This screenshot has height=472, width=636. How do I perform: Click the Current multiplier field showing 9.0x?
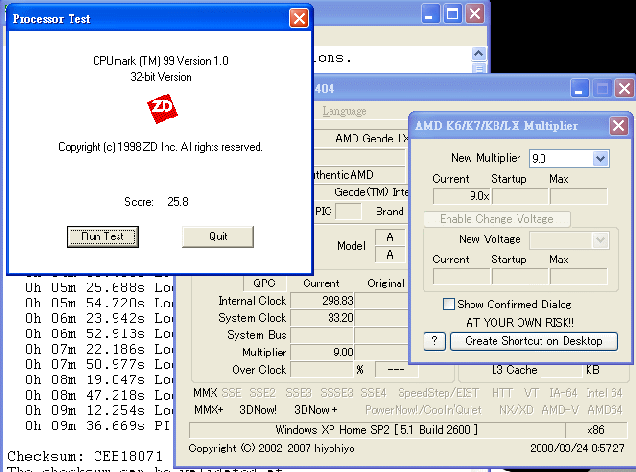coord(462,196)
